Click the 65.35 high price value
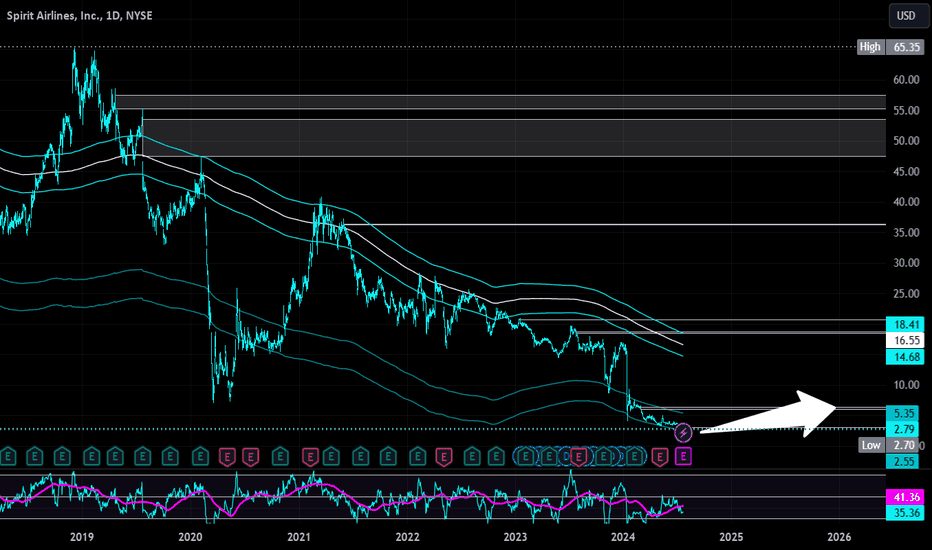 905,47
